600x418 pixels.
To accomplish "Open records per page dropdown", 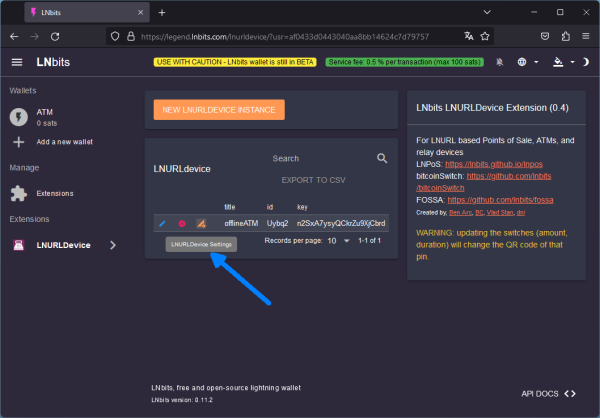I will (338, 241).
